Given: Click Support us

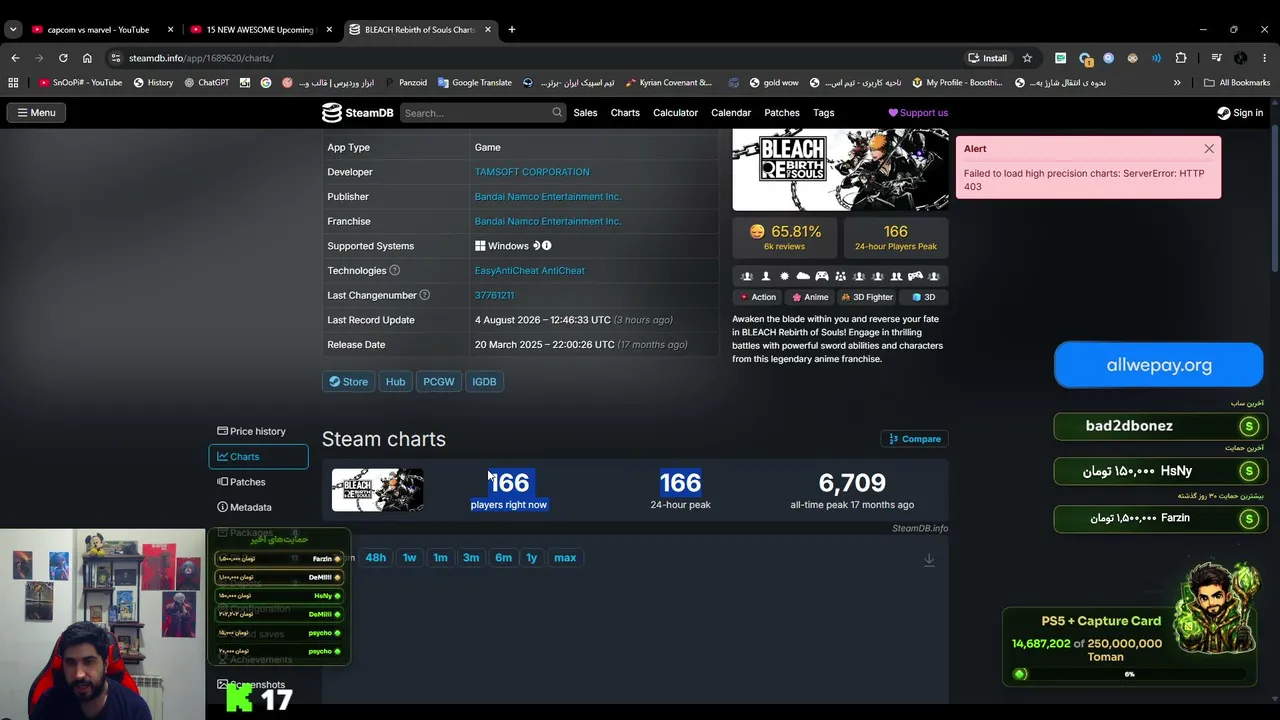Looking at the screenshot, I should [x=918, y=113].
